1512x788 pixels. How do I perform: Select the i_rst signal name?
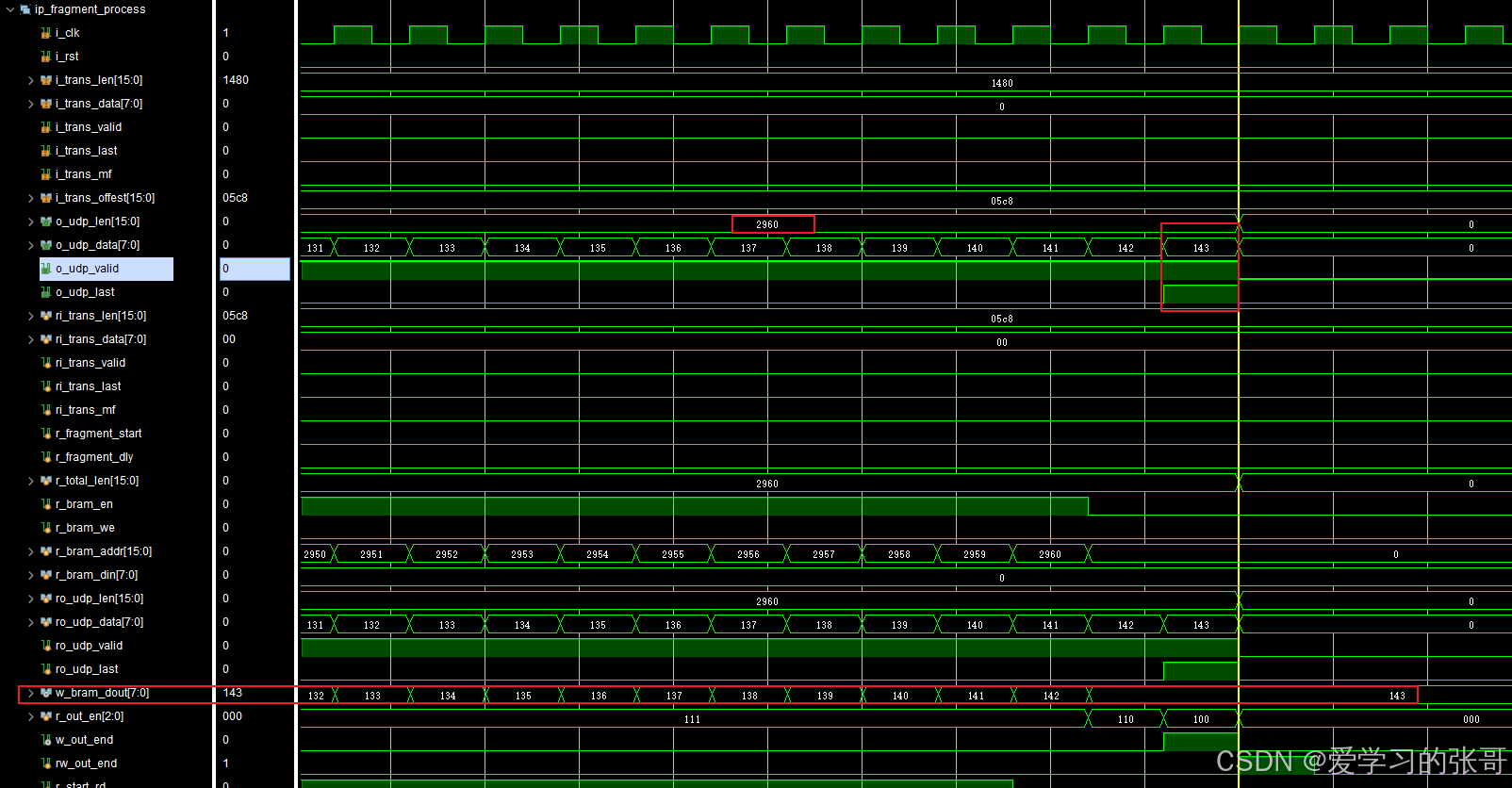pos(67,57)
